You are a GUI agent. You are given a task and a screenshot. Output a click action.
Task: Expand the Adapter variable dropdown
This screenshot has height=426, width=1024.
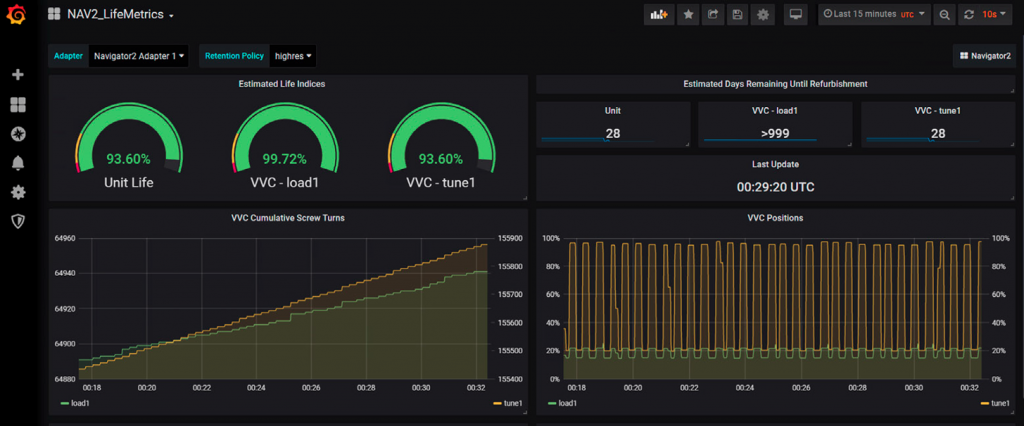139,56
